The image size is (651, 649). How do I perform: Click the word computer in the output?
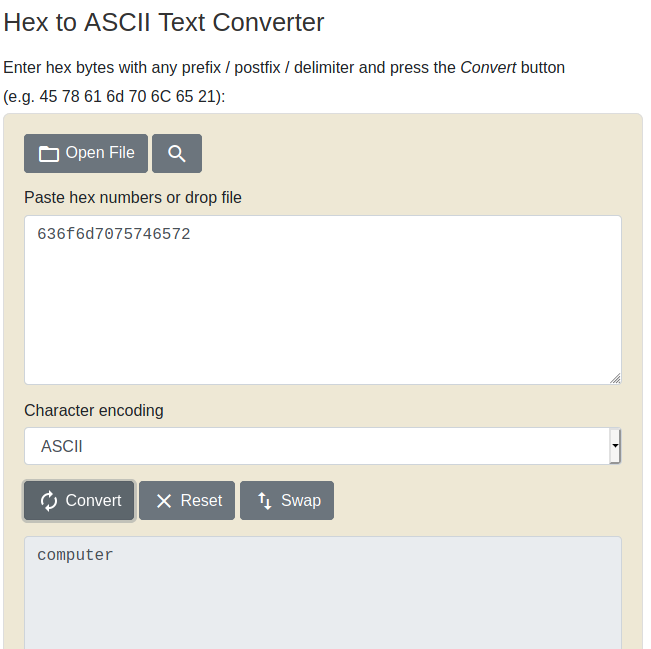tap(75, 555)
